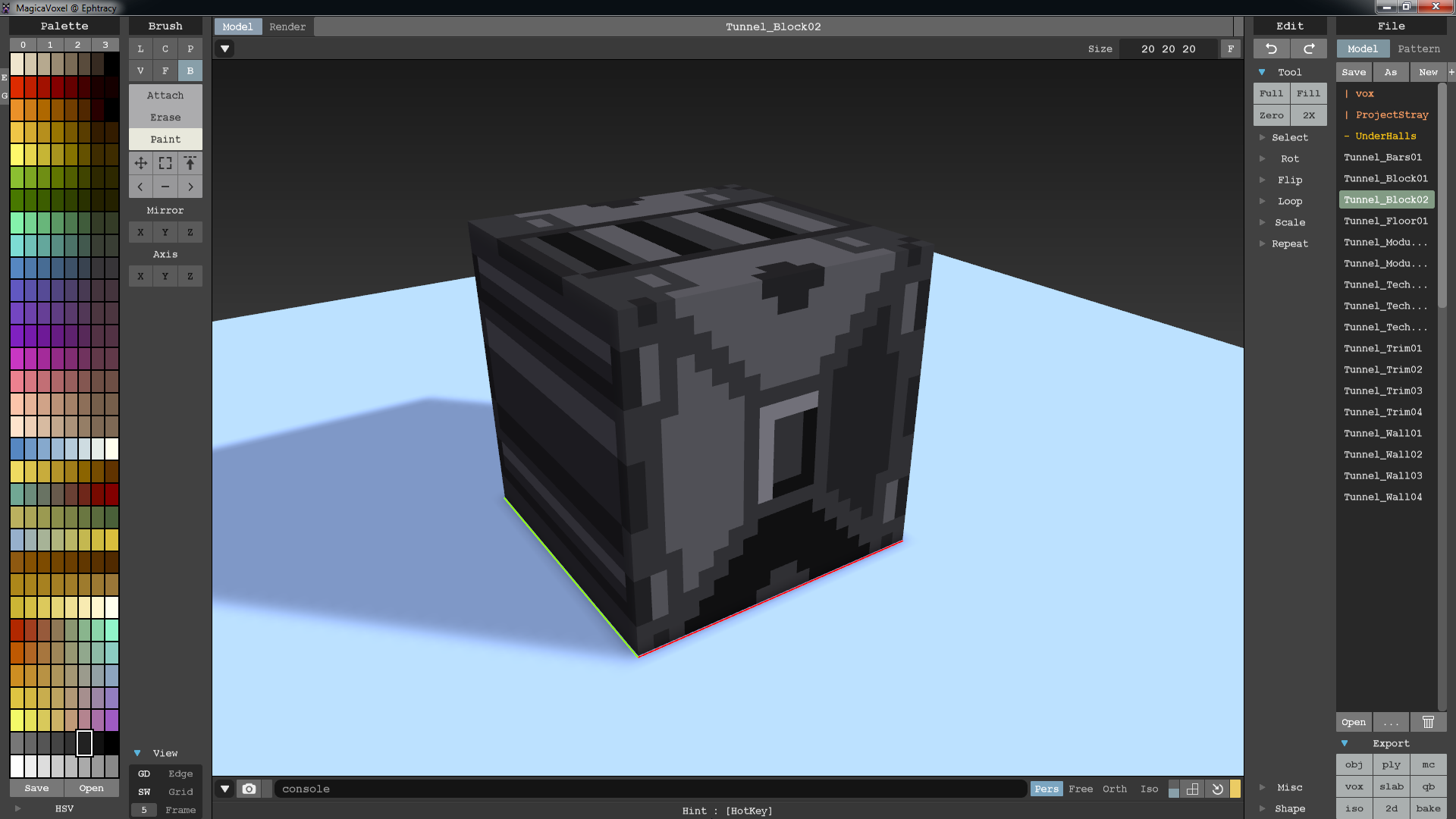Click the reset-camera rotation icon
The image size is (1456, 819).
pos(1217,789)
